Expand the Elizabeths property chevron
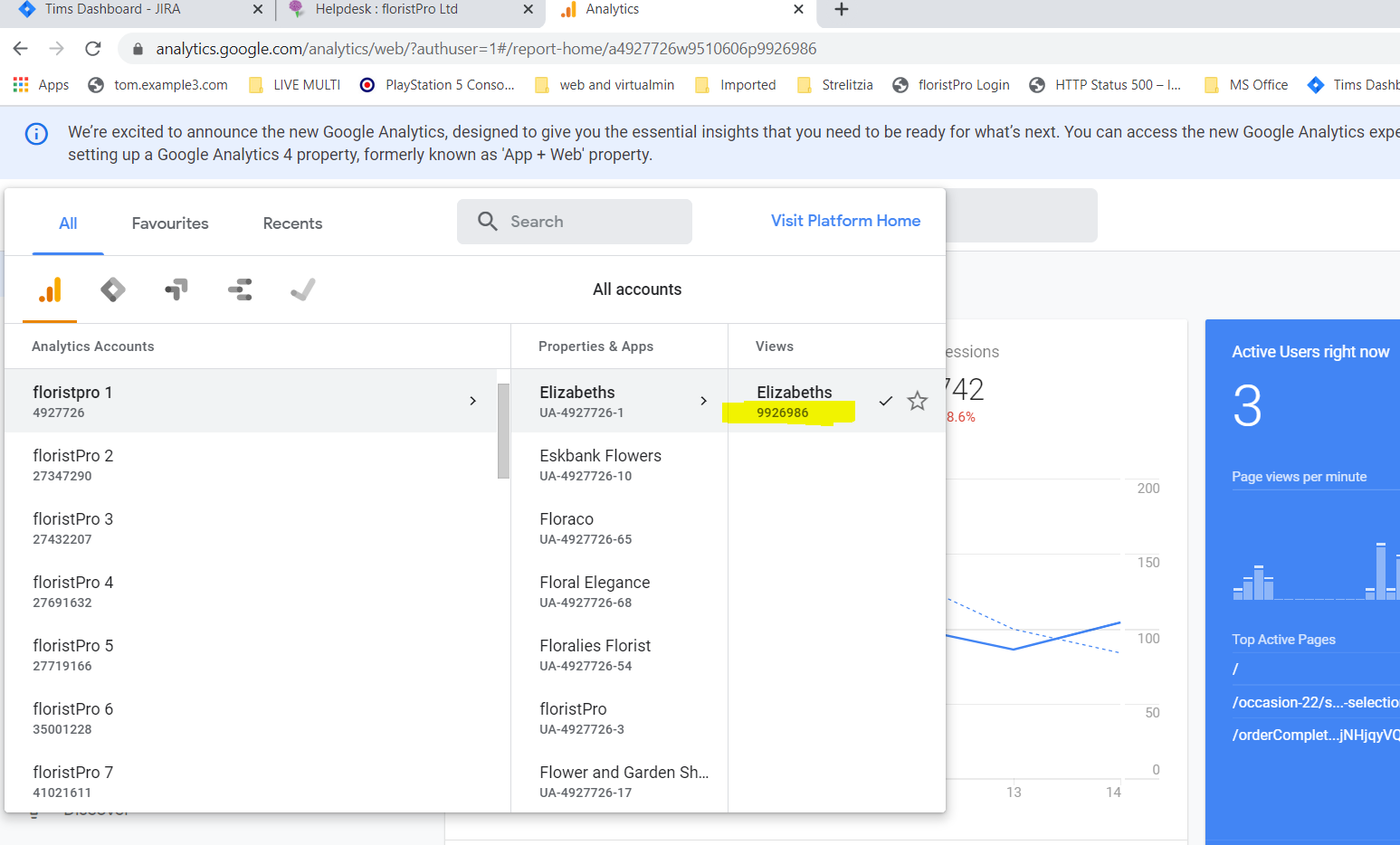1400x845 pixels. coord(703,401)
